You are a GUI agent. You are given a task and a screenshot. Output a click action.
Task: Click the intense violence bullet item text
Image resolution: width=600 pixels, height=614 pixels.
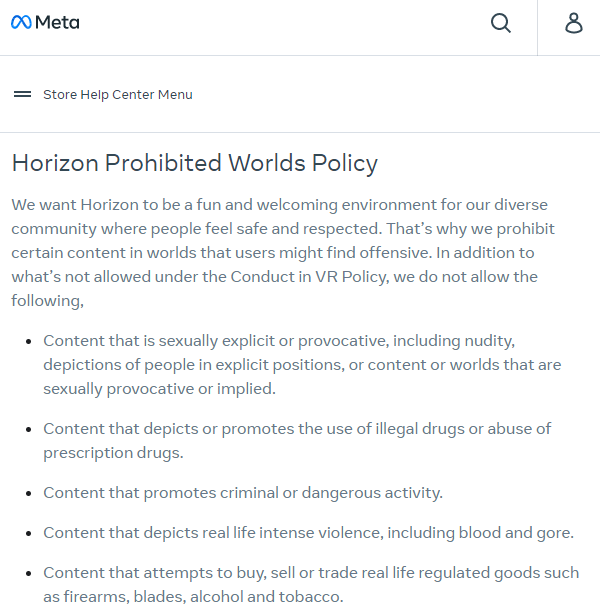(308, 532)
